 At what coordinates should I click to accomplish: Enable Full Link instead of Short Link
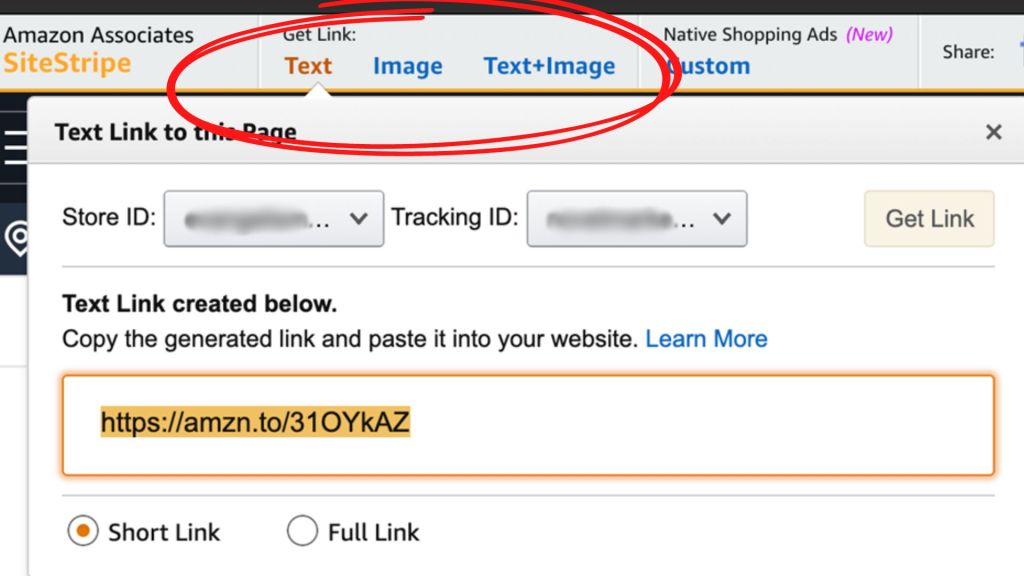tap(302, 532)
